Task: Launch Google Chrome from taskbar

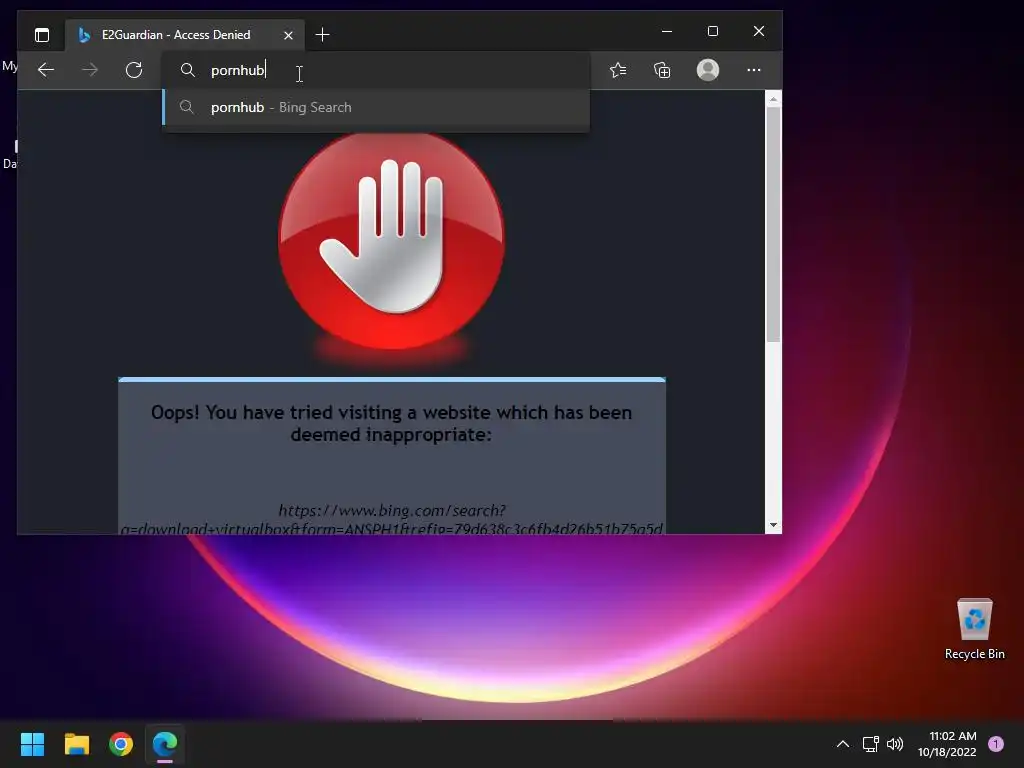Action: point(121,744)
